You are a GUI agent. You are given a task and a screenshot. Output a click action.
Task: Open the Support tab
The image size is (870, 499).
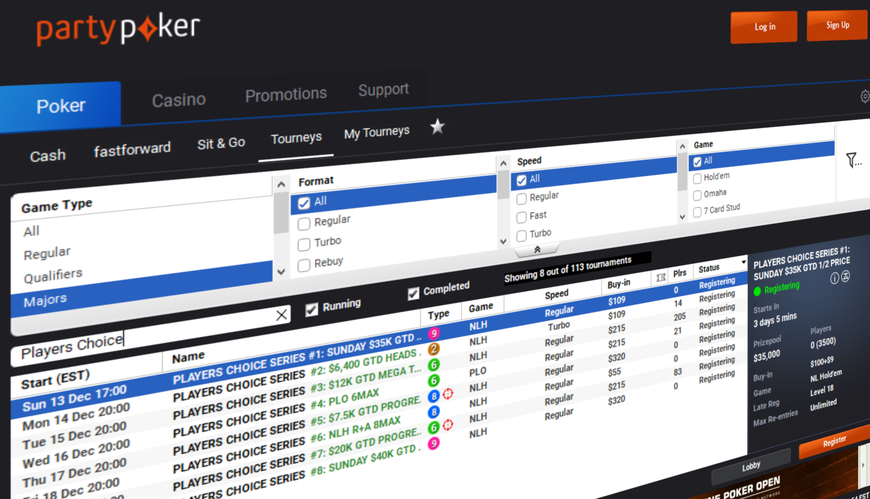383,90
